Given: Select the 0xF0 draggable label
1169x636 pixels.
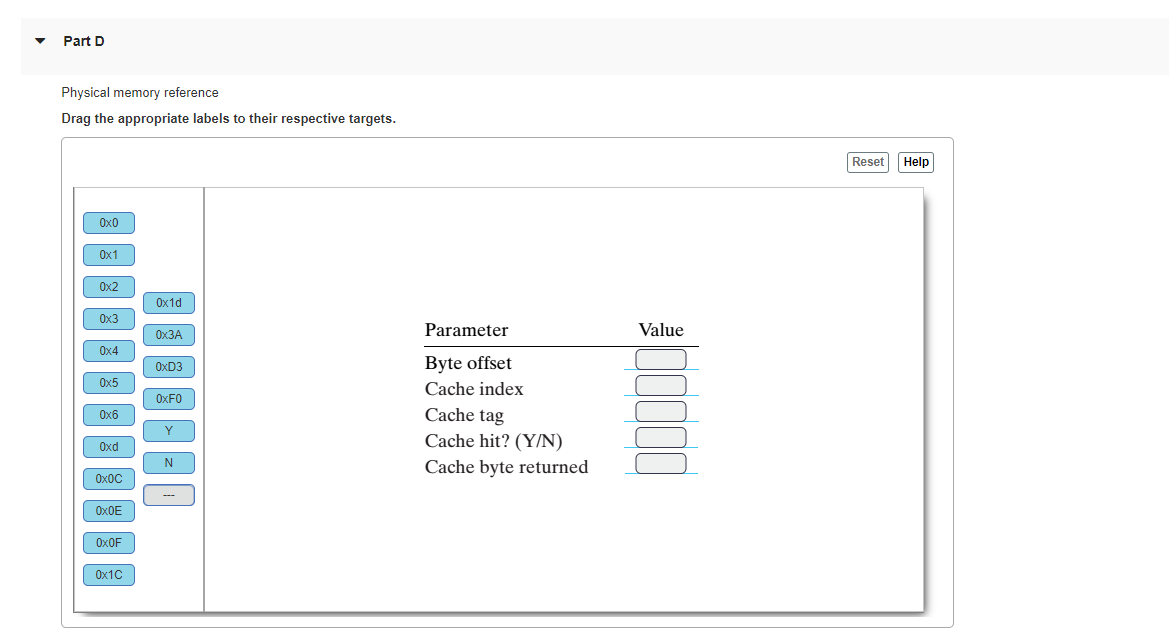Looking at the screenshot, I should 168,398.
